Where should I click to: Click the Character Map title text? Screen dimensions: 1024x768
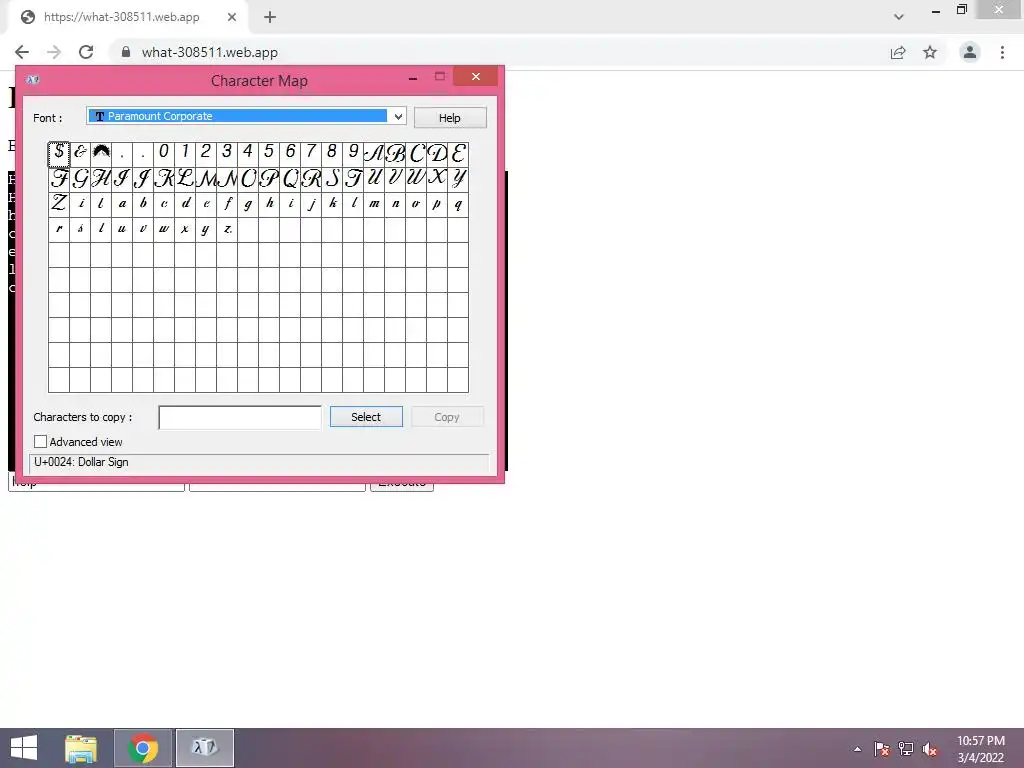click(x=259, y=81)
